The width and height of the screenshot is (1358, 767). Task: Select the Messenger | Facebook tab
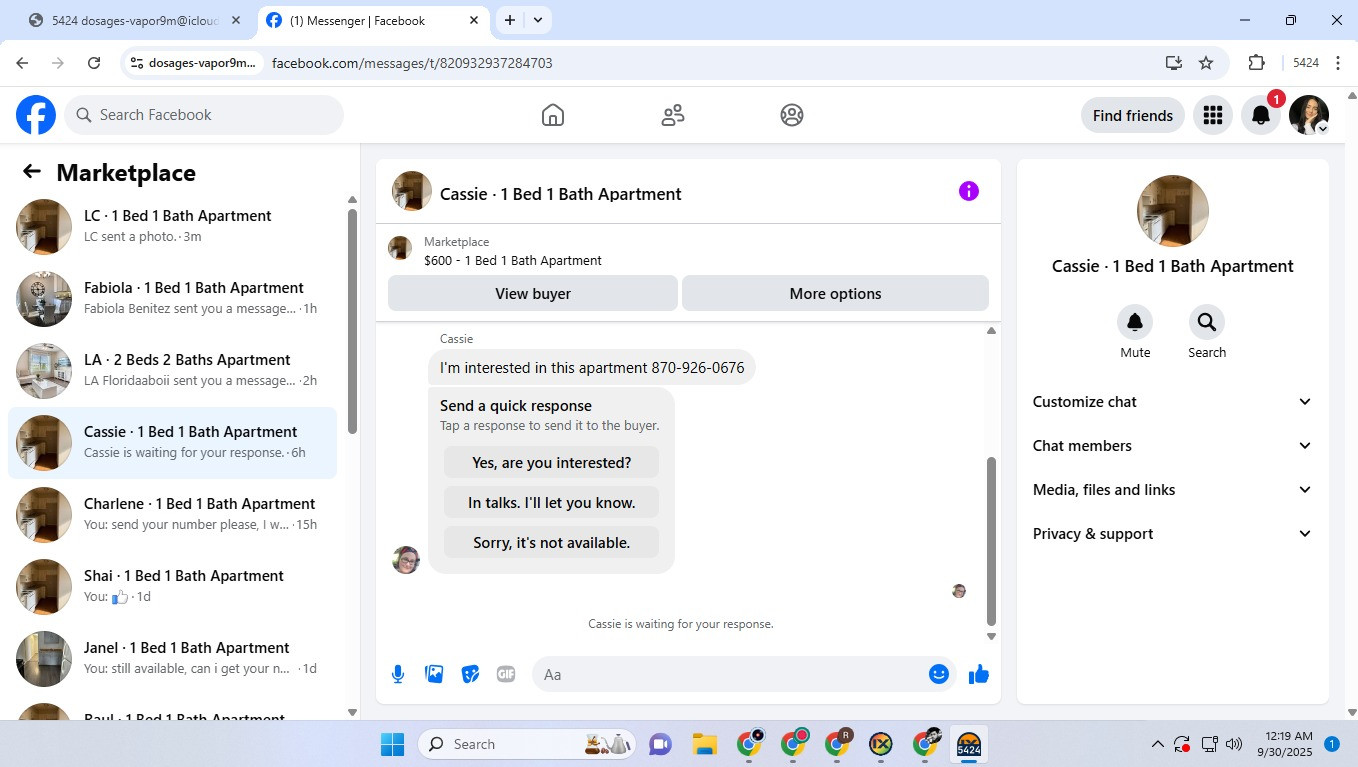[x=373, y=20]
